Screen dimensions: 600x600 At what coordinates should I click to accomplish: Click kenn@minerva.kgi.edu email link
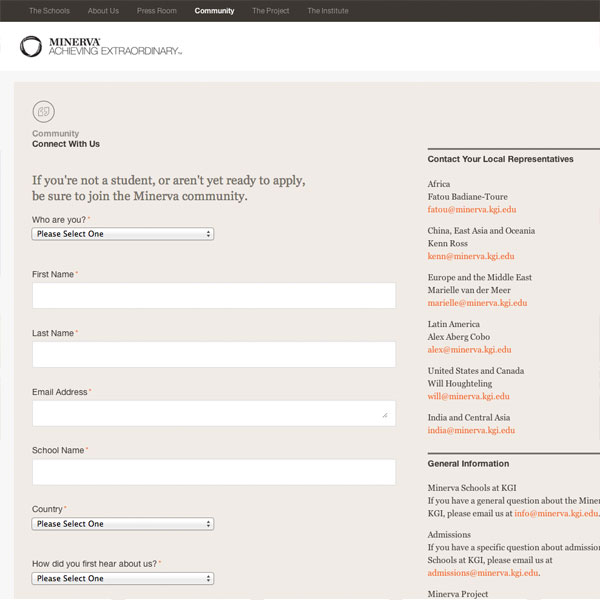(470, 256)
